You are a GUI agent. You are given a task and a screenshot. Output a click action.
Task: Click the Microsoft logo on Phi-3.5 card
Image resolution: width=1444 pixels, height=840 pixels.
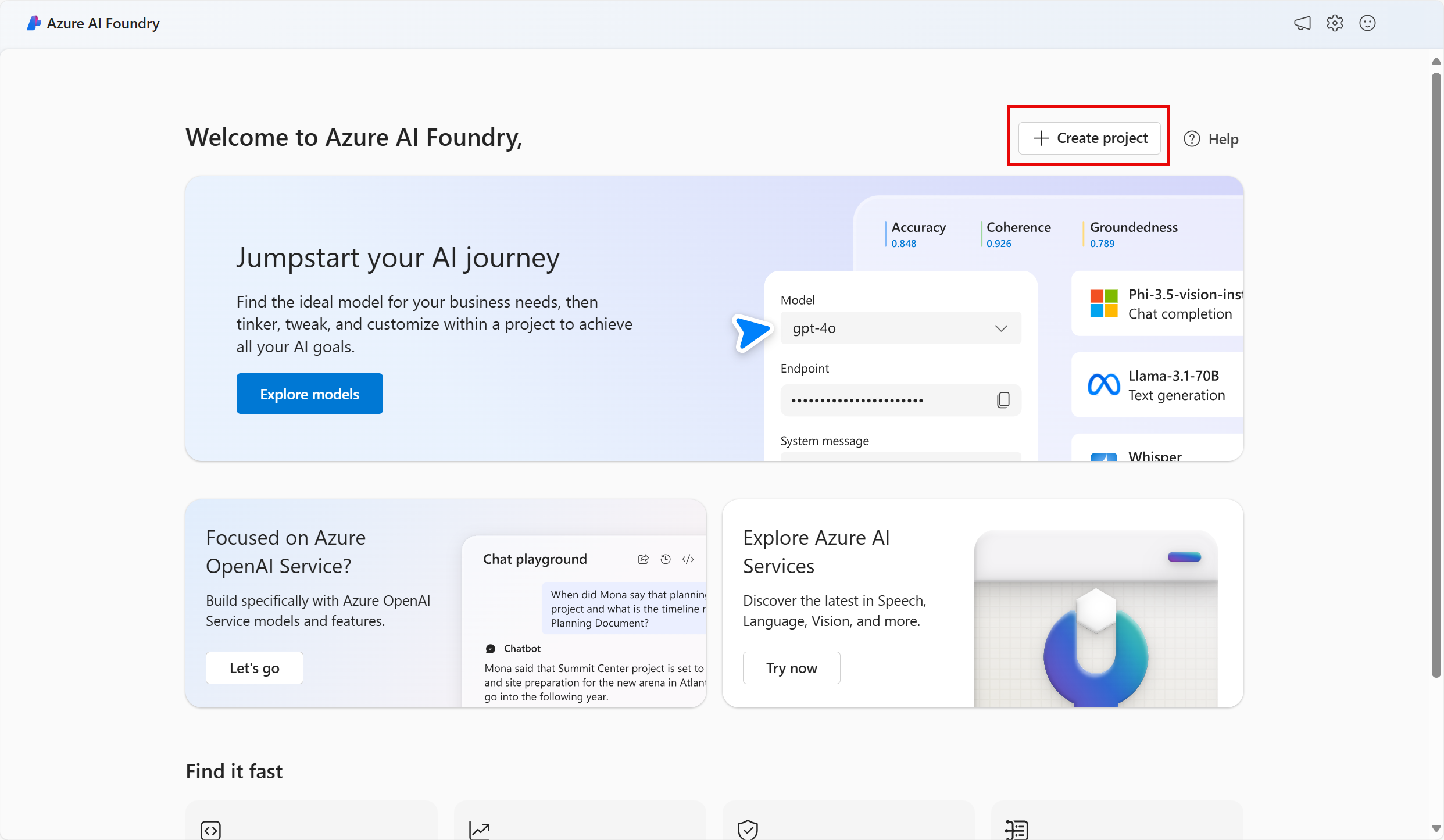point(1103,303)
